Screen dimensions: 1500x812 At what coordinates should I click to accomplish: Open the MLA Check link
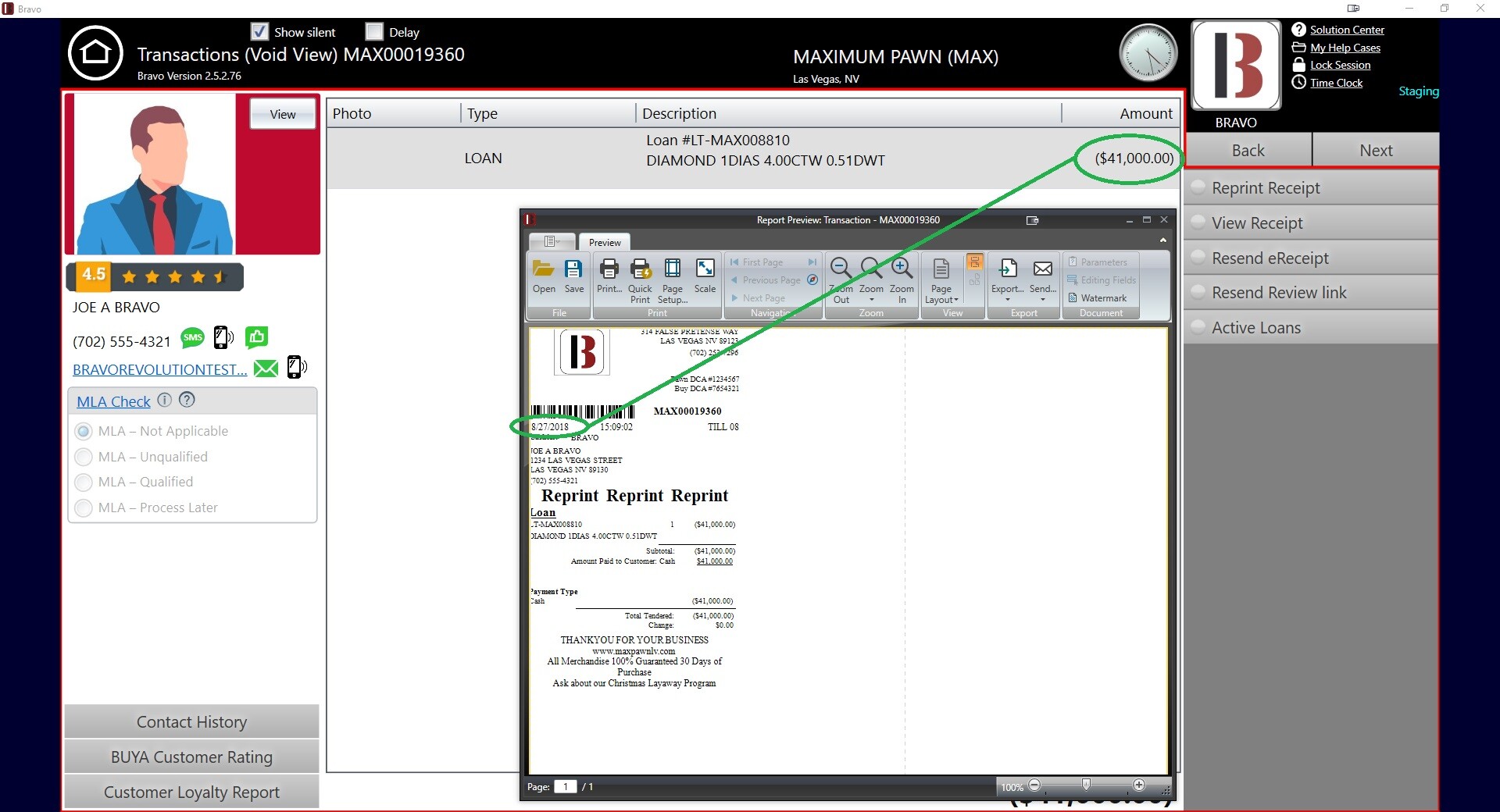click(x=113, y=401)
